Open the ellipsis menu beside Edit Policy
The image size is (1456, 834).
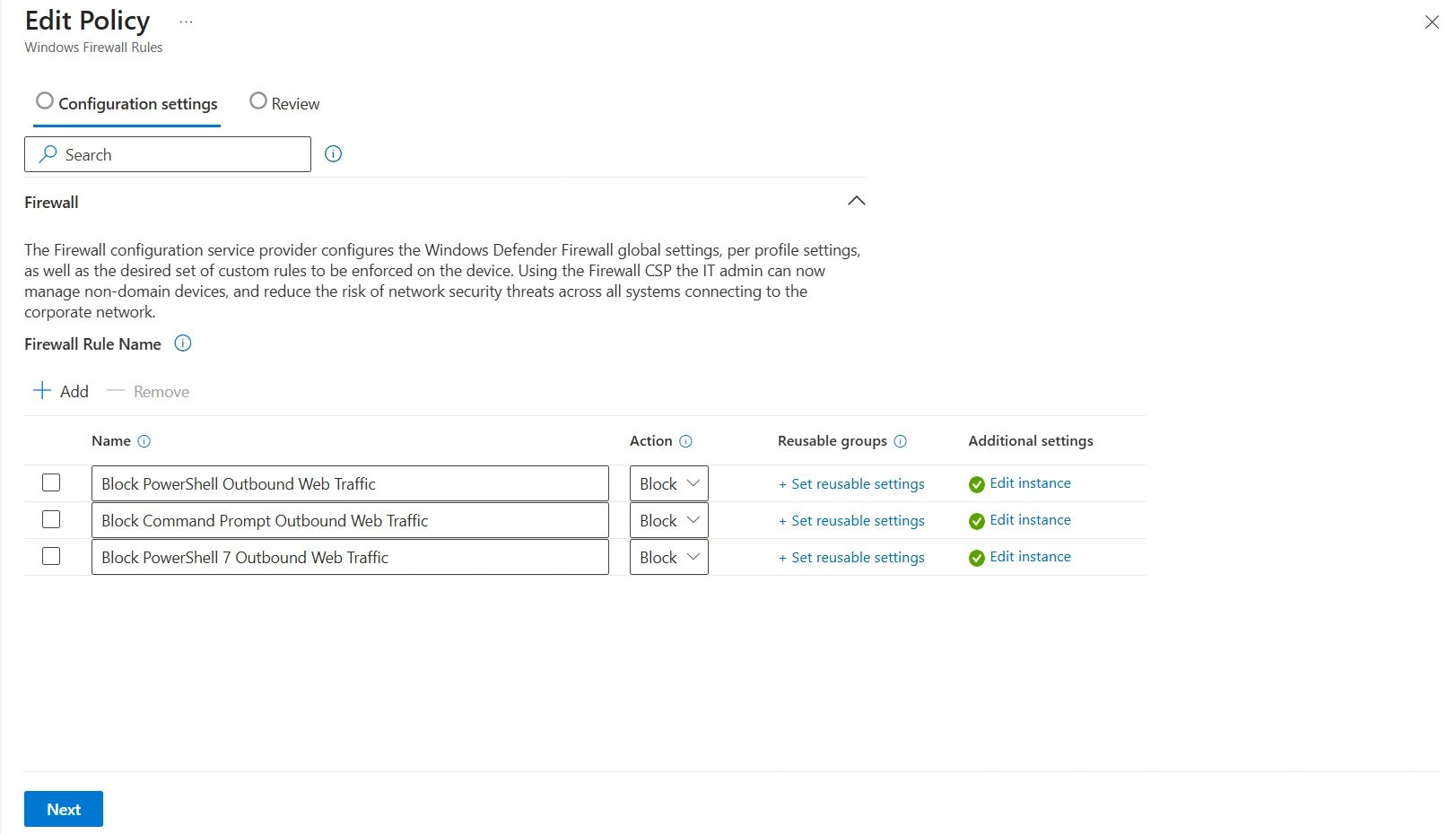pos(186,22)
